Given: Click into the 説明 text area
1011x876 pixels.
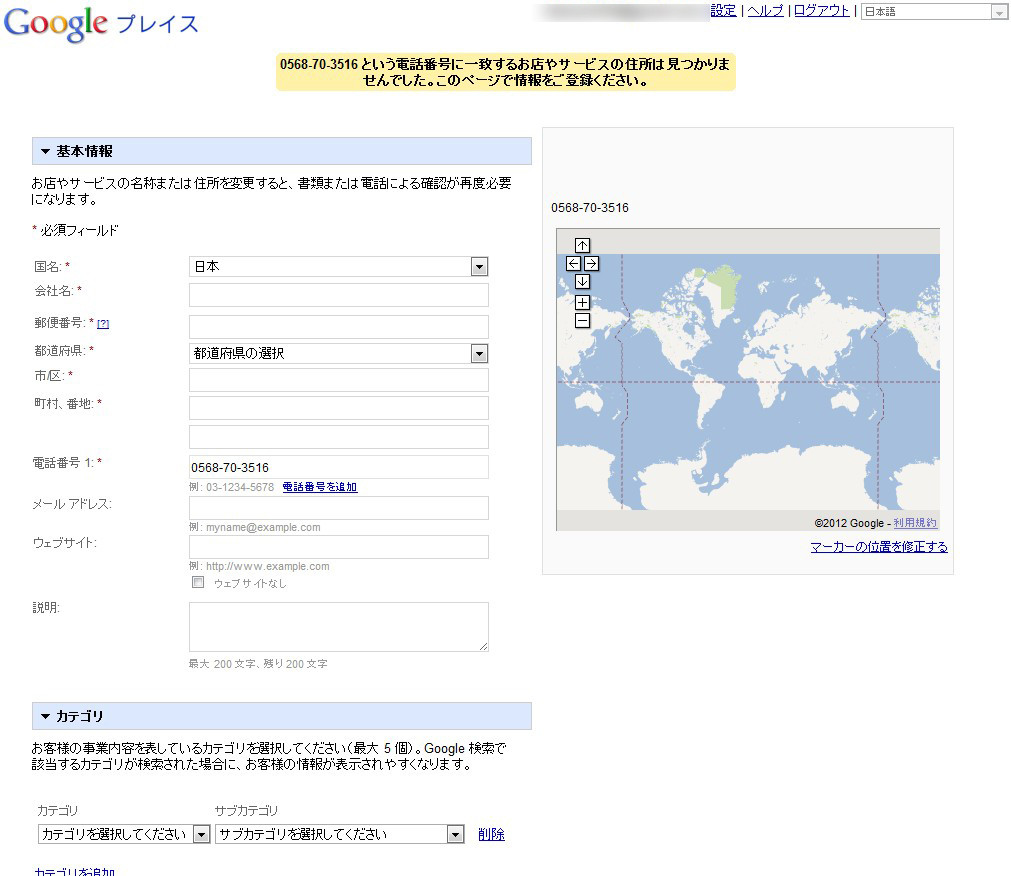Looking at the screenshot, I should (x=339, y=627).
